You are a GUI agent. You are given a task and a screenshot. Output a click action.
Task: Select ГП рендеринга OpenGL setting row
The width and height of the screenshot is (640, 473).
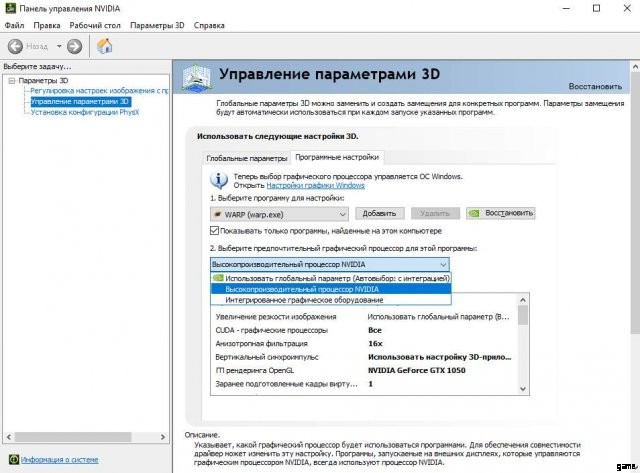pos(364,371)
